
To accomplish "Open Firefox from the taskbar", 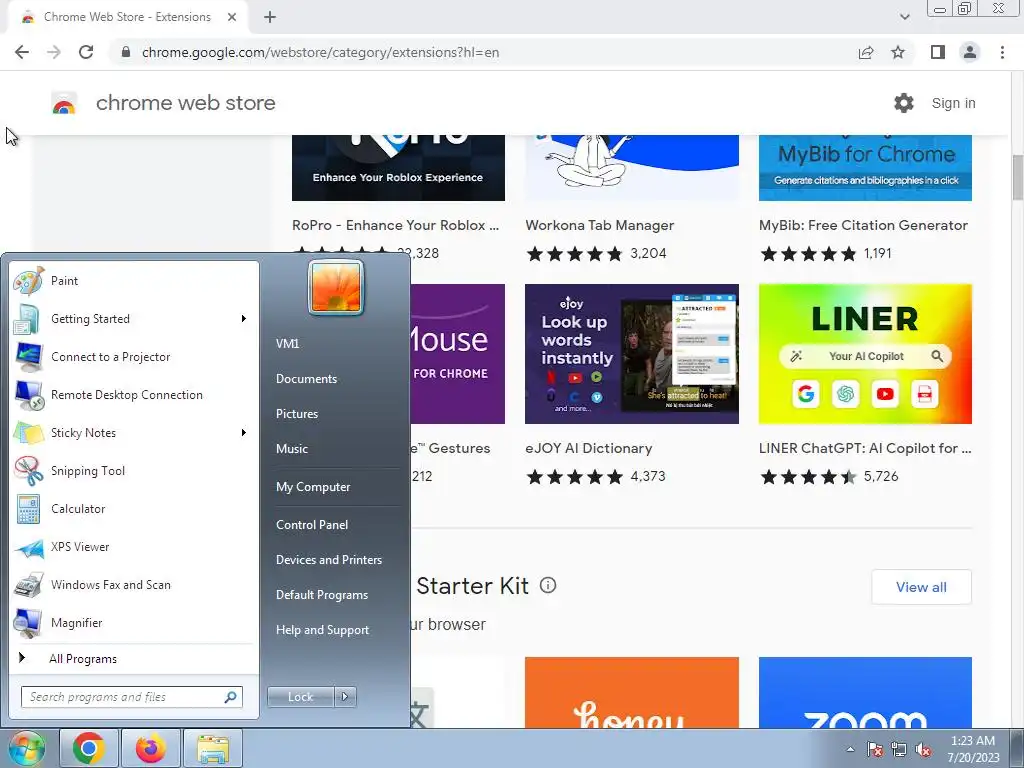I will pyautogui.click(x=151, y=748).
